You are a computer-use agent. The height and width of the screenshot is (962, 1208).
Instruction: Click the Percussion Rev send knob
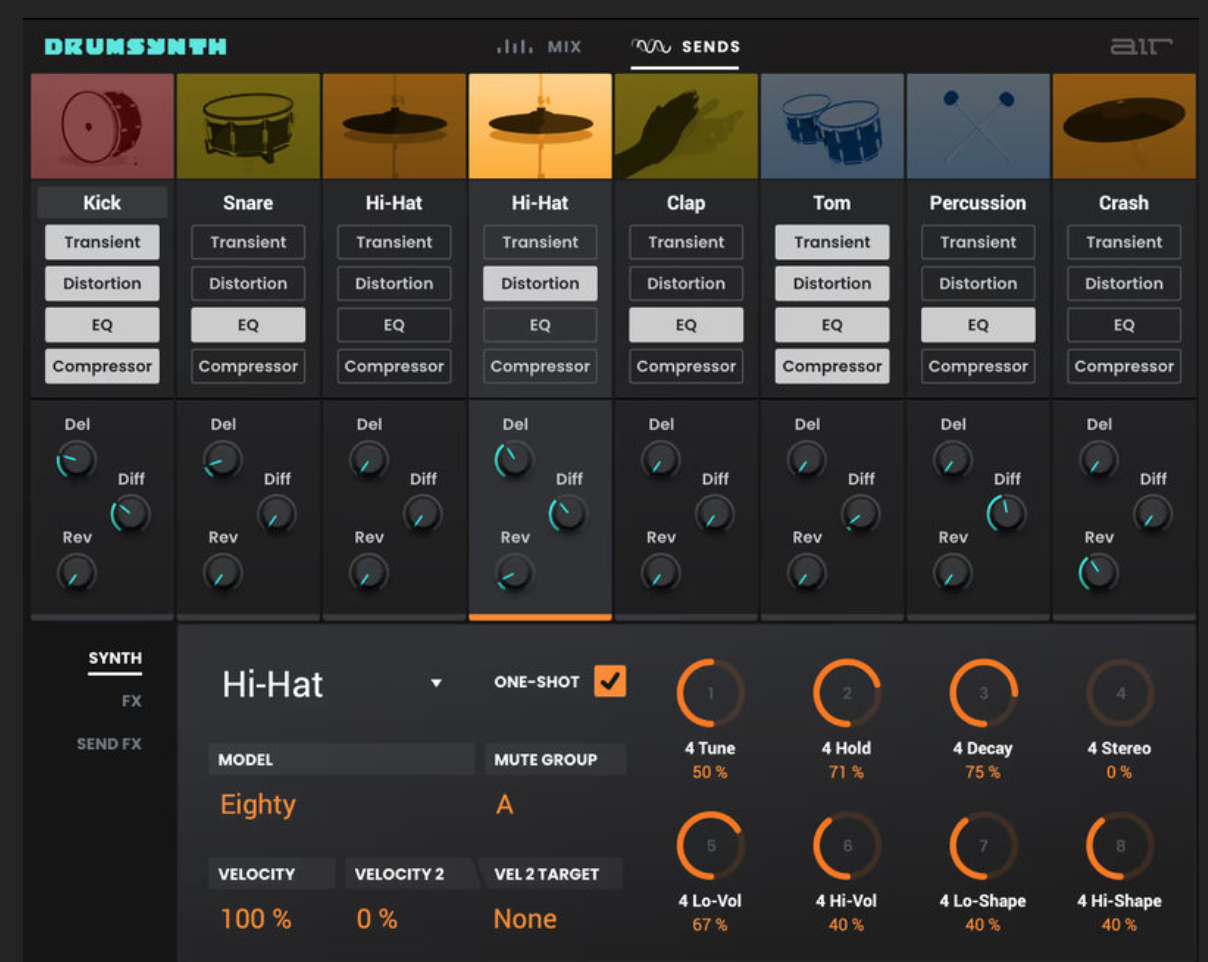[952, 573]
